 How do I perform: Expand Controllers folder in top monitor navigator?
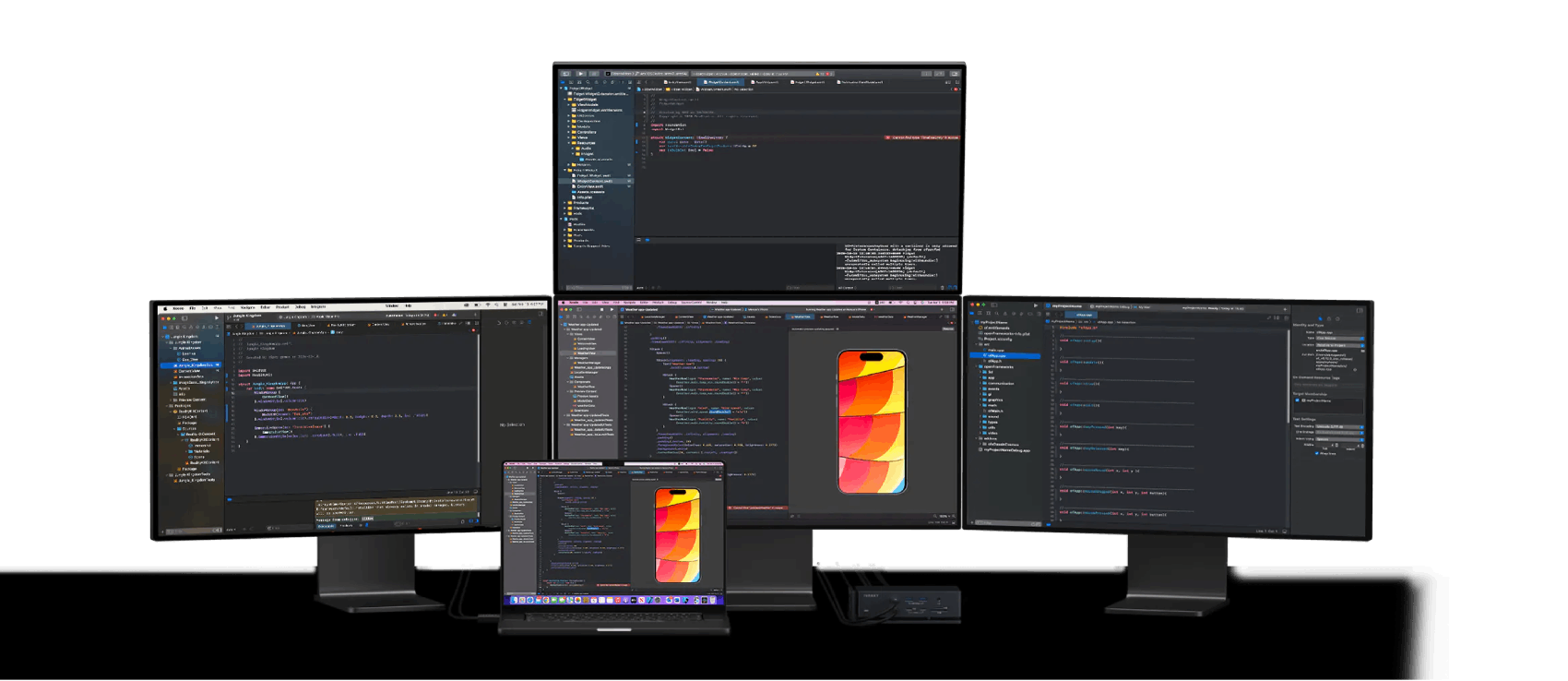568,132
